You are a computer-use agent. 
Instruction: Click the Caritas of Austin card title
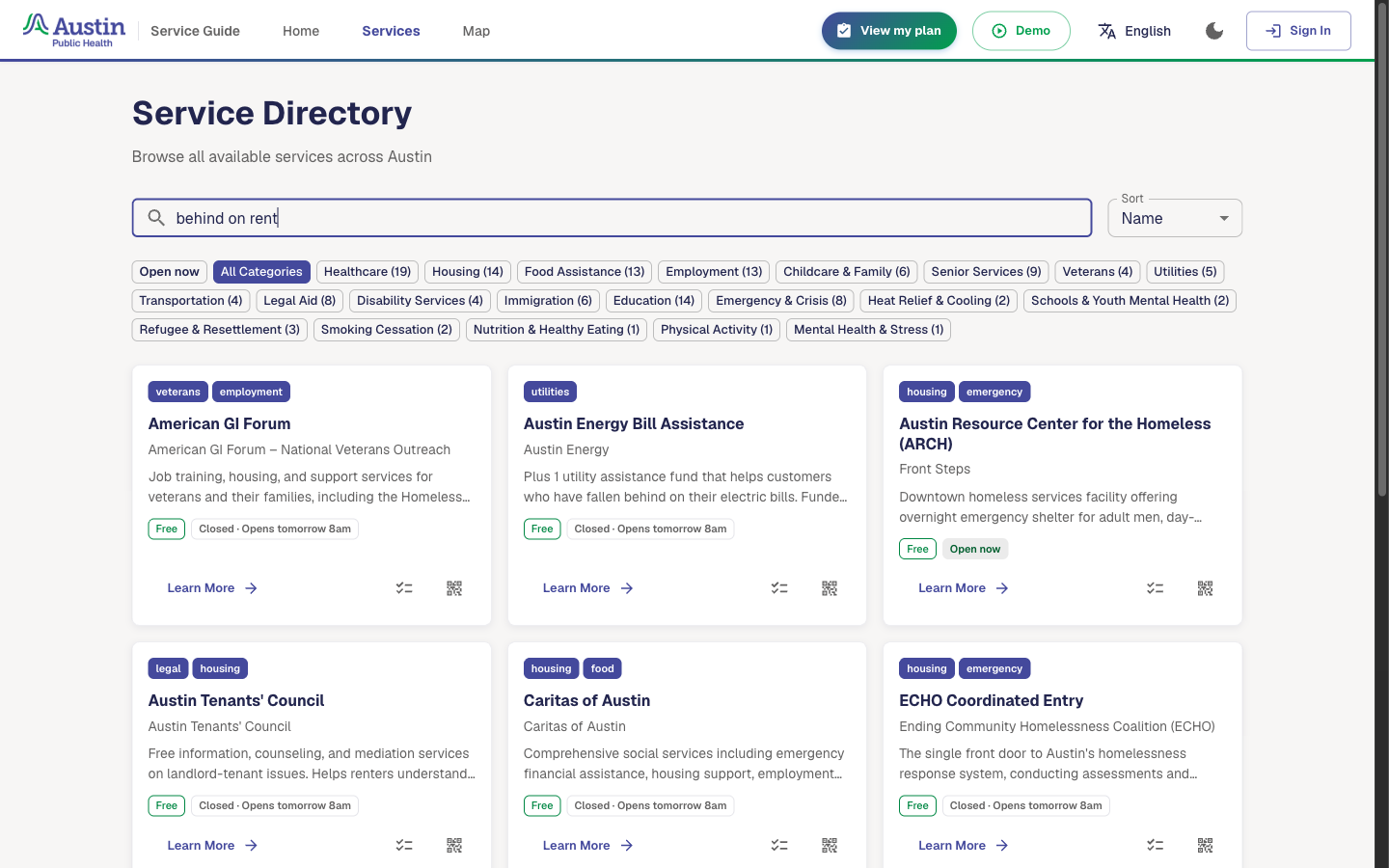point(586,700)
